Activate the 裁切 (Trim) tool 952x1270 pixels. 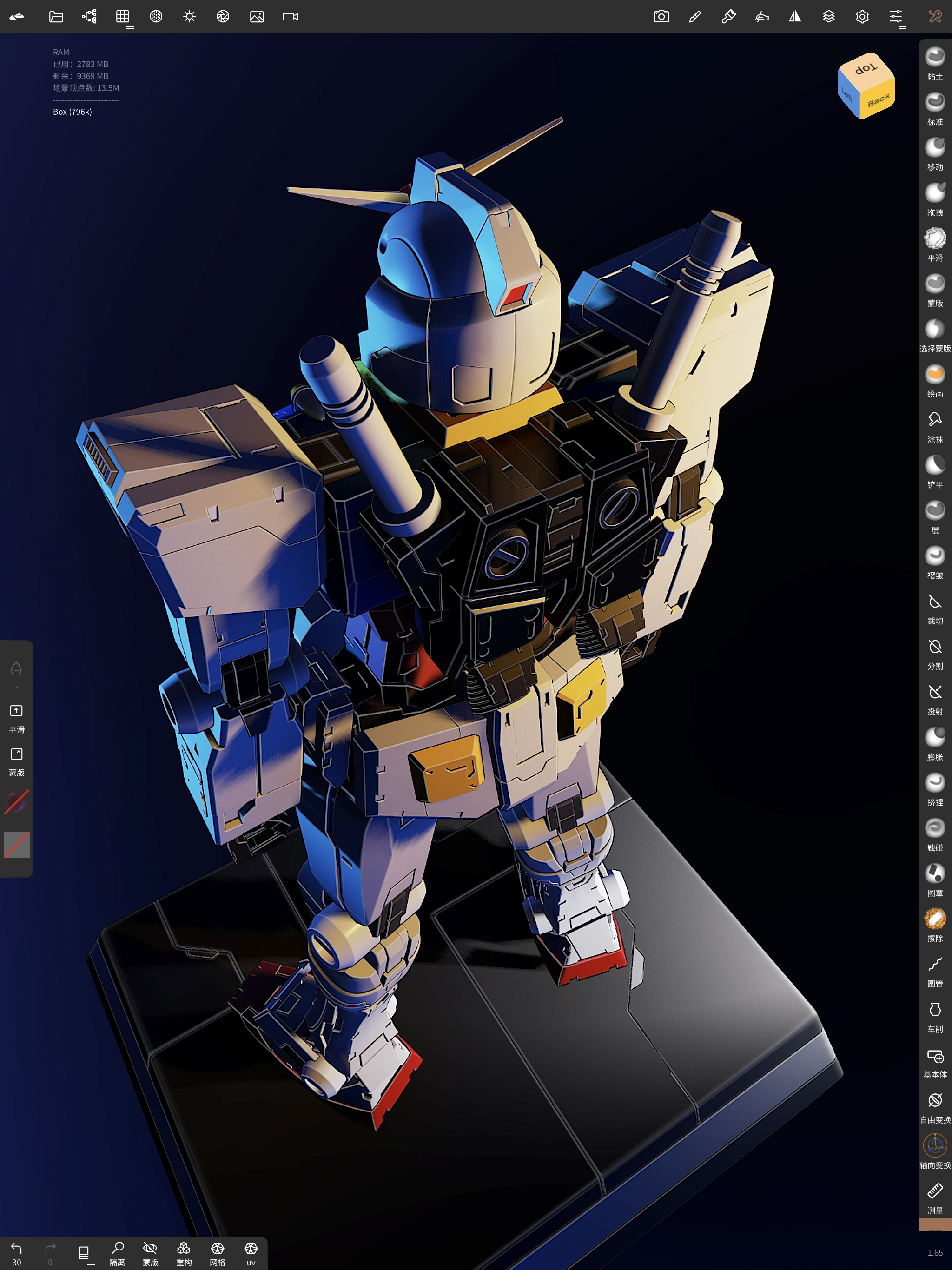coord(935,602)
